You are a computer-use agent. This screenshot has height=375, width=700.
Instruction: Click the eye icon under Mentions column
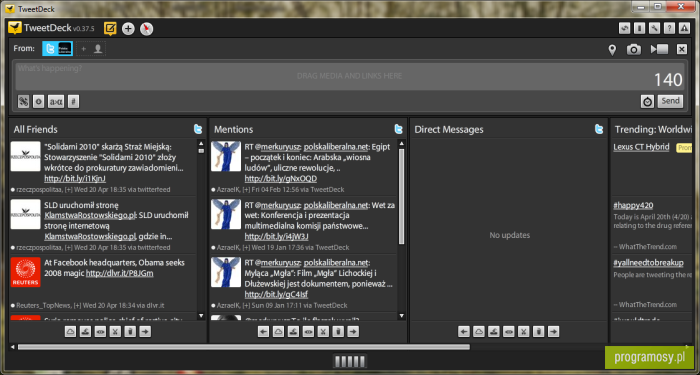(x=308, y=331)
